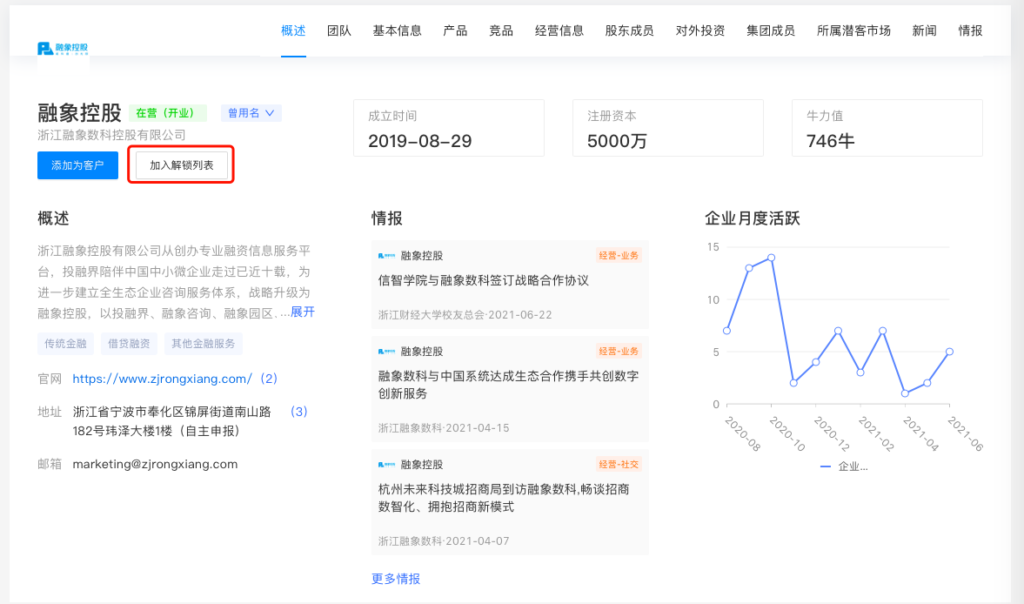The image size is (1024, 604).
Task: Go to the 对外投资 tab
Action: tap(700, 31)
